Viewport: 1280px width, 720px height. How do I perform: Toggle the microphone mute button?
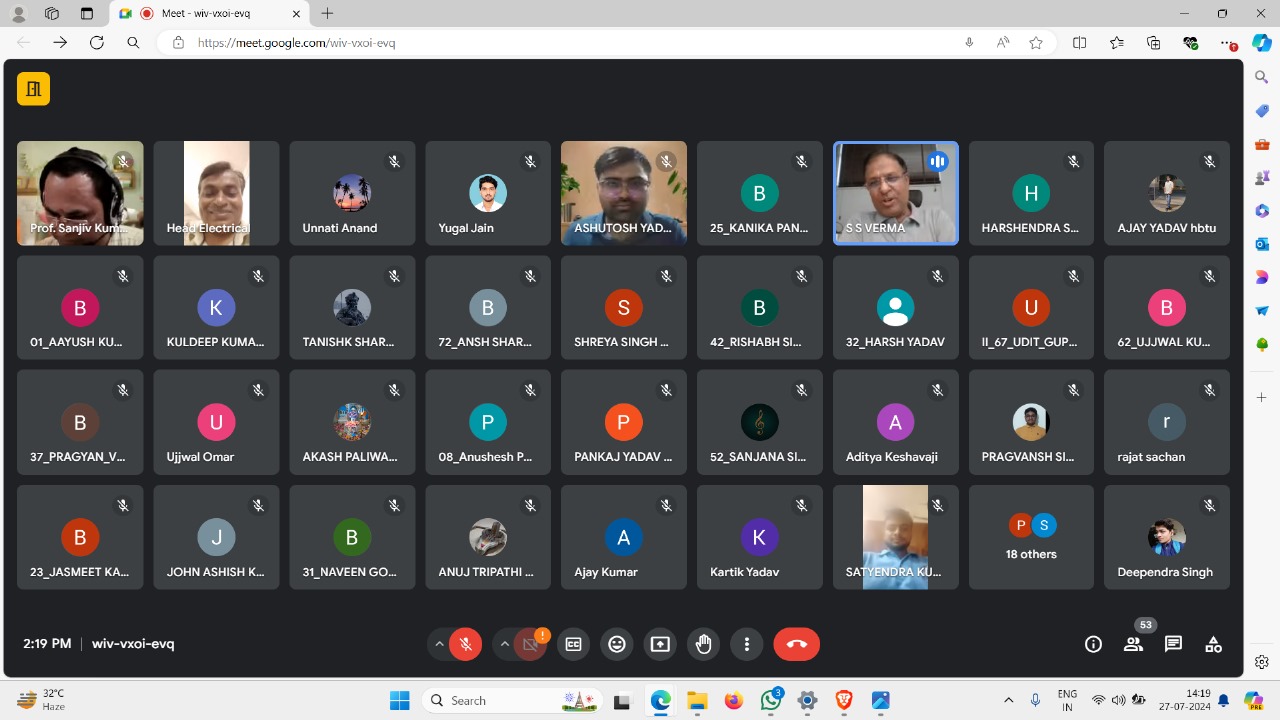(x=465, y=645)
